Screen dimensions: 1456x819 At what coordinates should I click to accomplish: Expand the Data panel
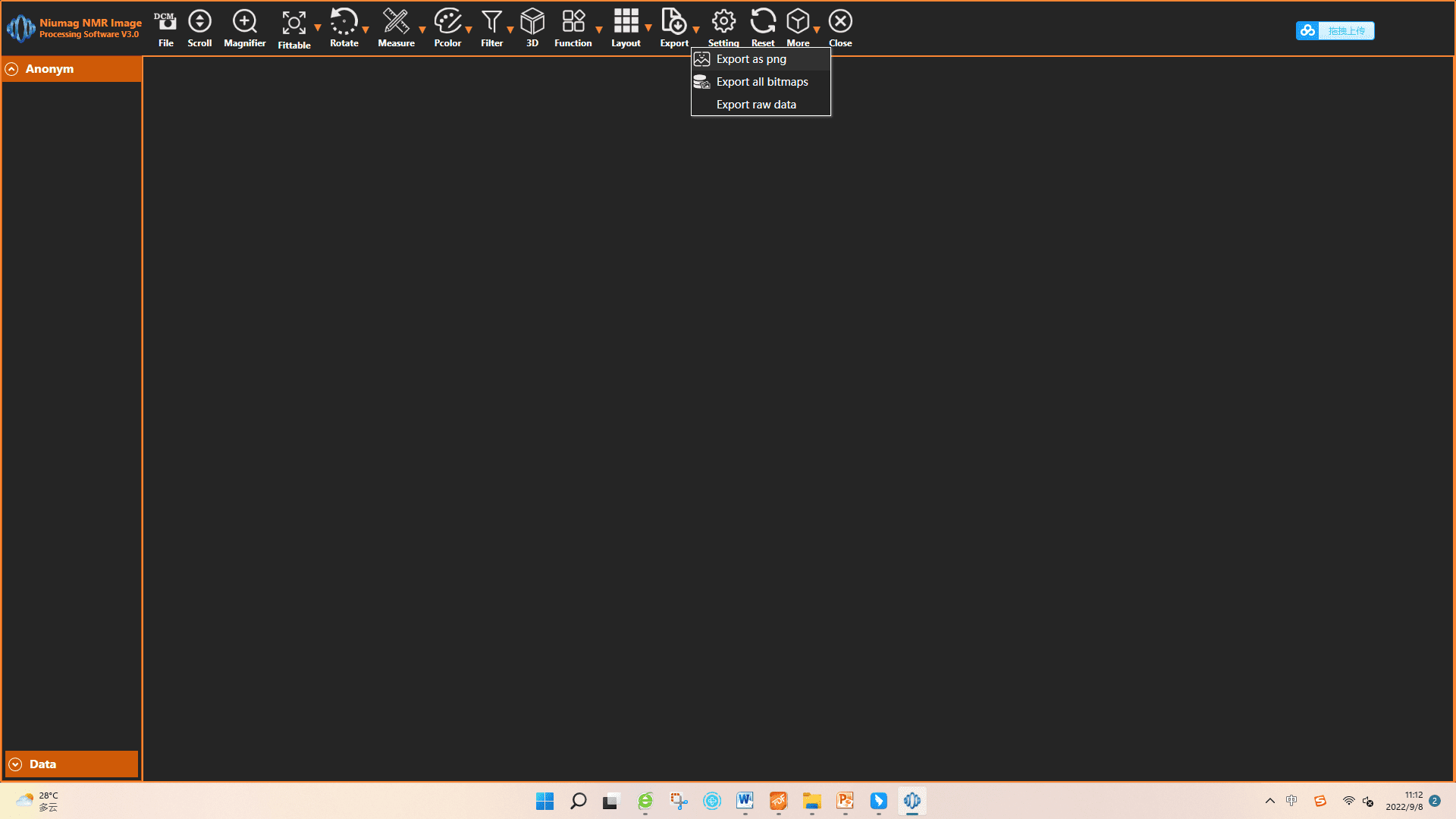point(15,764)
